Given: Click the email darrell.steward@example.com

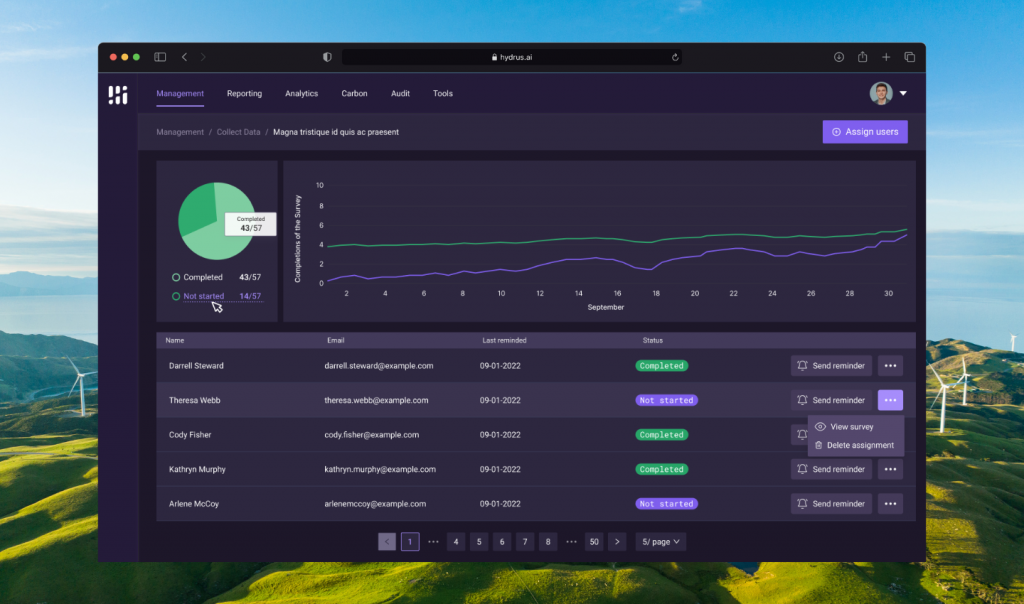Looking at the screenshot, I should [x=379, y=366].
